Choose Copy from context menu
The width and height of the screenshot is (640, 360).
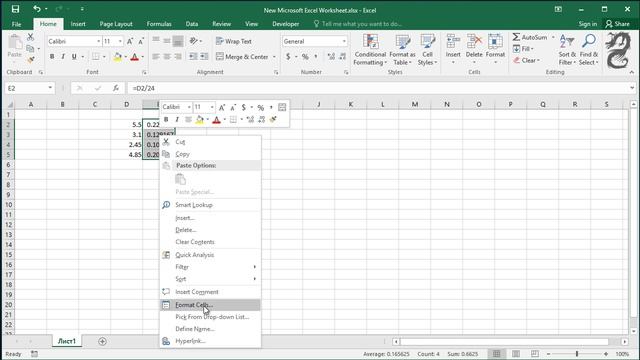[210, 154]
